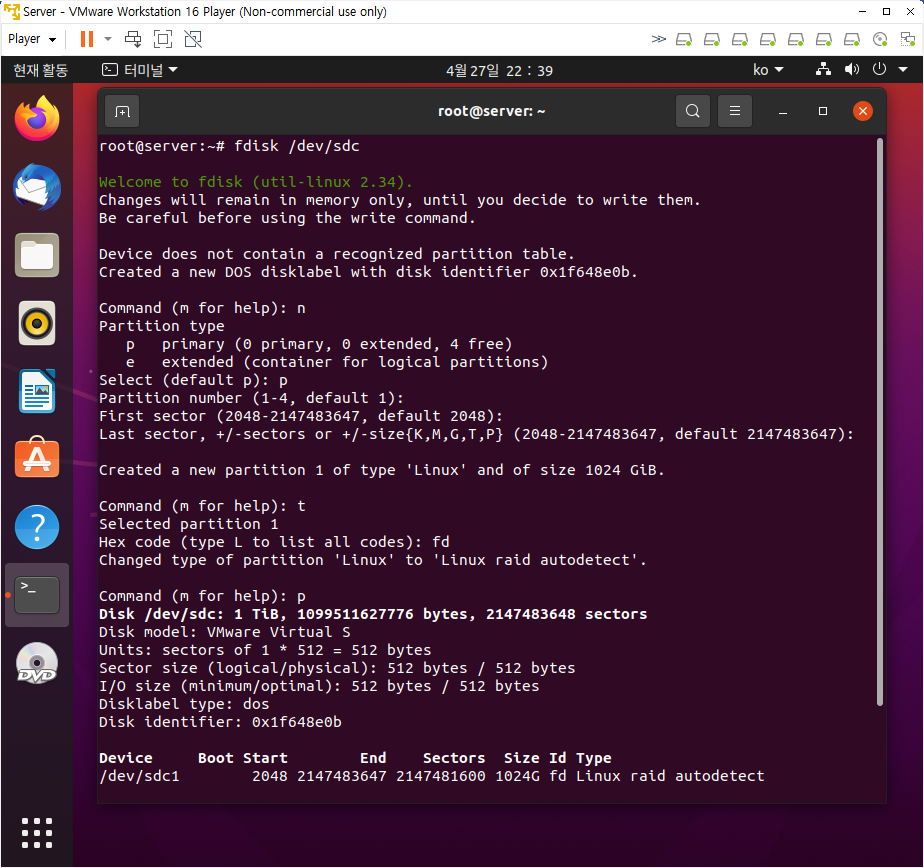This screenshot has width=924, height=868.
Task: Open the Player menu in VMware
Action: (32, 39)
